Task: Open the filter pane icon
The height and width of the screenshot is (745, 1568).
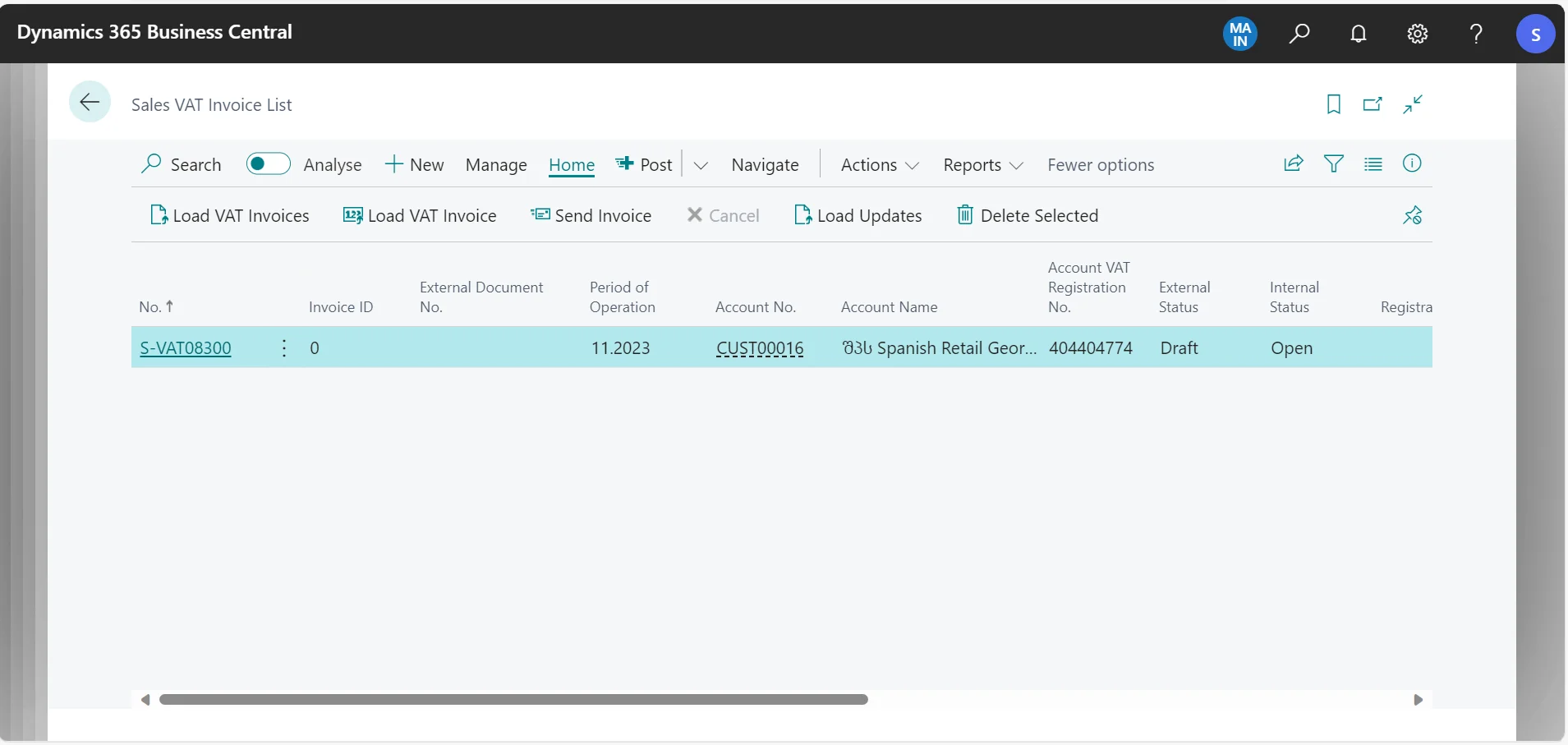Action: point(1333,164)
